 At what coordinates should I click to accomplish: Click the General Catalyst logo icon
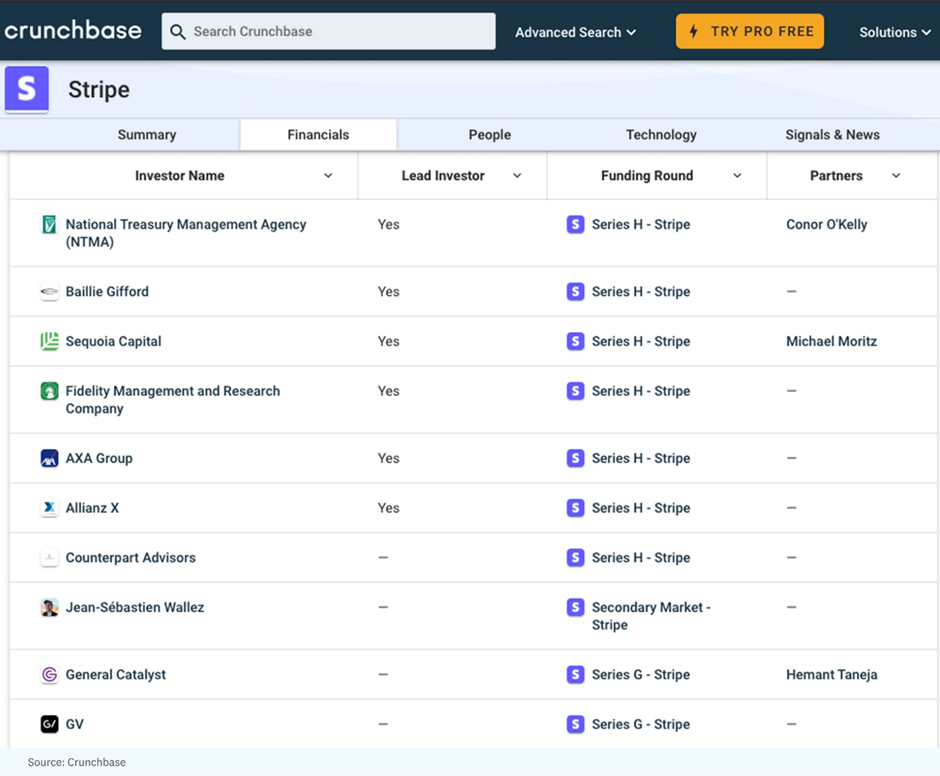(x=49, y=675)
